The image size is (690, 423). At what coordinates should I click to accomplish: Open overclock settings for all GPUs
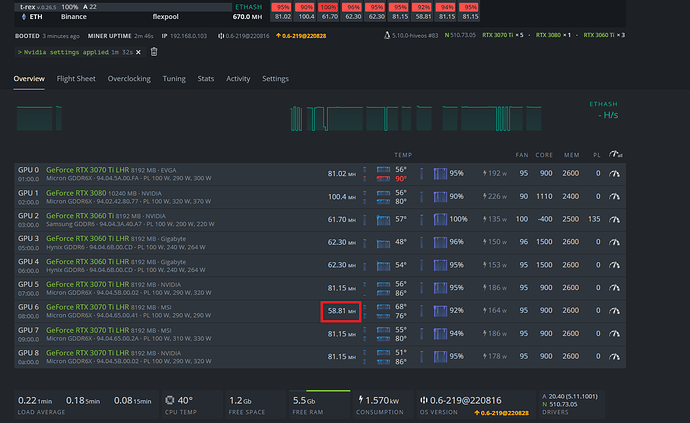point(615,154)
